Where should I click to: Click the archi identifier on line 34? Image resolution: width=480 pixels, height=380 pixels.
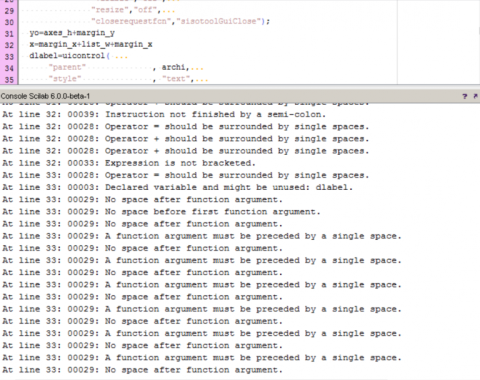click(173, 67)
